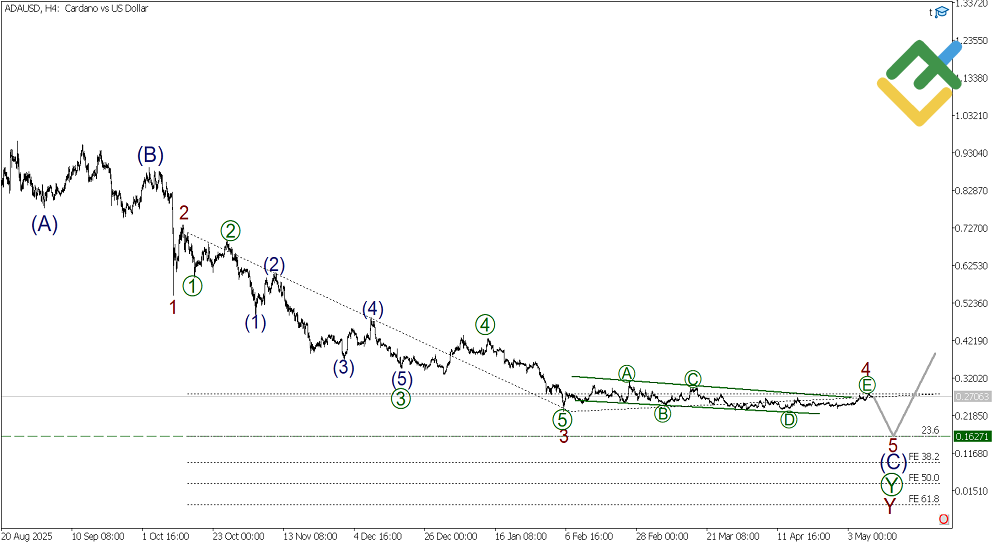Viewport: 1000px width, 545px height.
Task: Click the 6 Feb 16:00 time label
Action: click(589, 536)
